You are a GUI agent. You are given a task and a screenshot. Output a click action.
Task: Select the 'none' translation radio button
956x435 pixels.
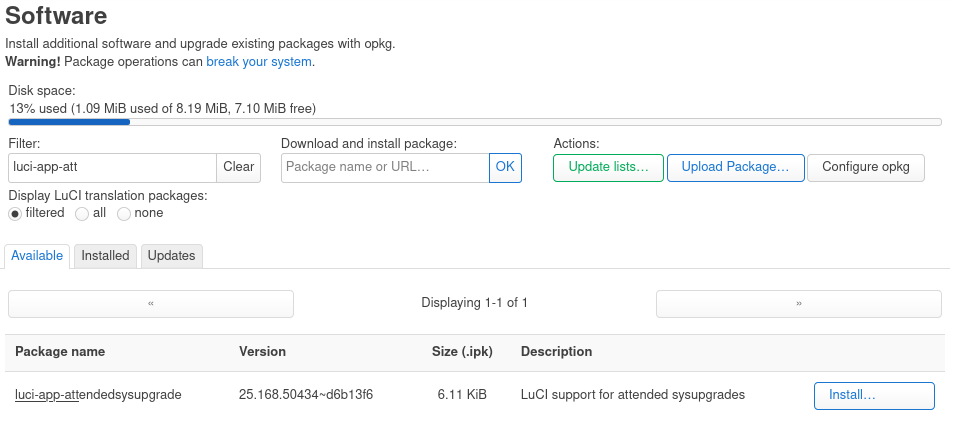(x=124, y=214)
